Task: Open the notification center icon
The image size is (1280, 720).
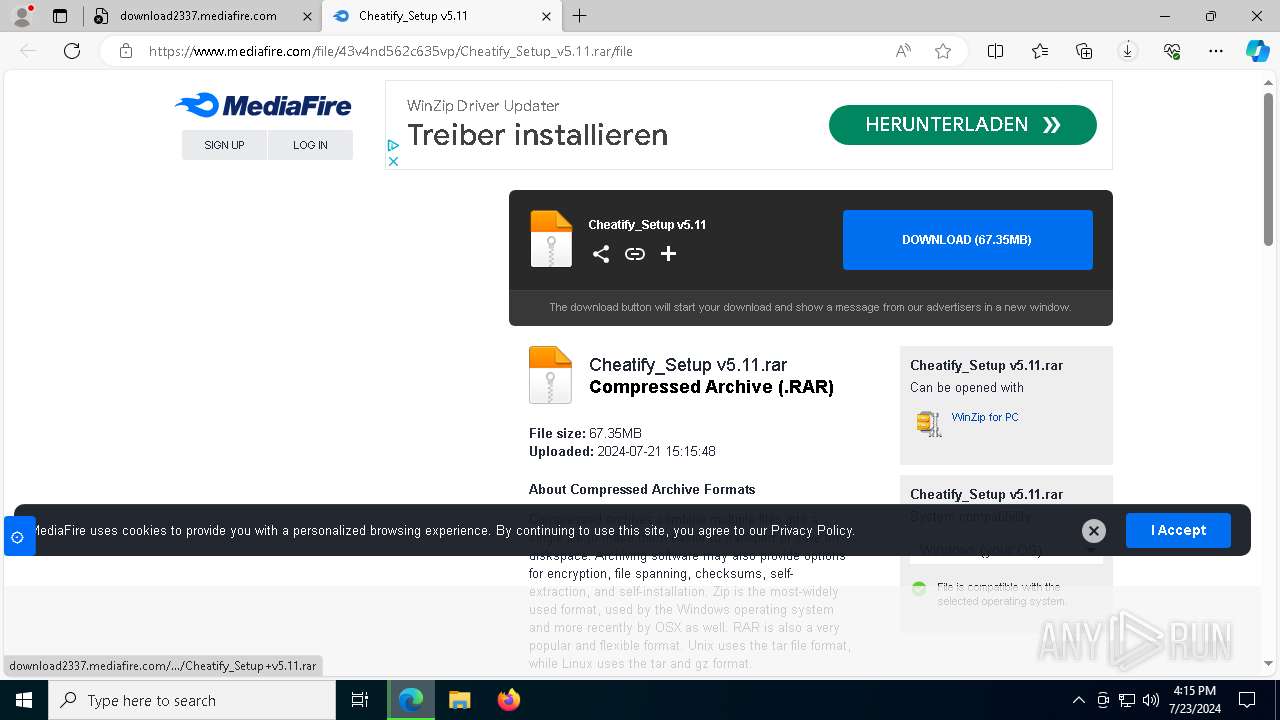Action: [1247, 700]
